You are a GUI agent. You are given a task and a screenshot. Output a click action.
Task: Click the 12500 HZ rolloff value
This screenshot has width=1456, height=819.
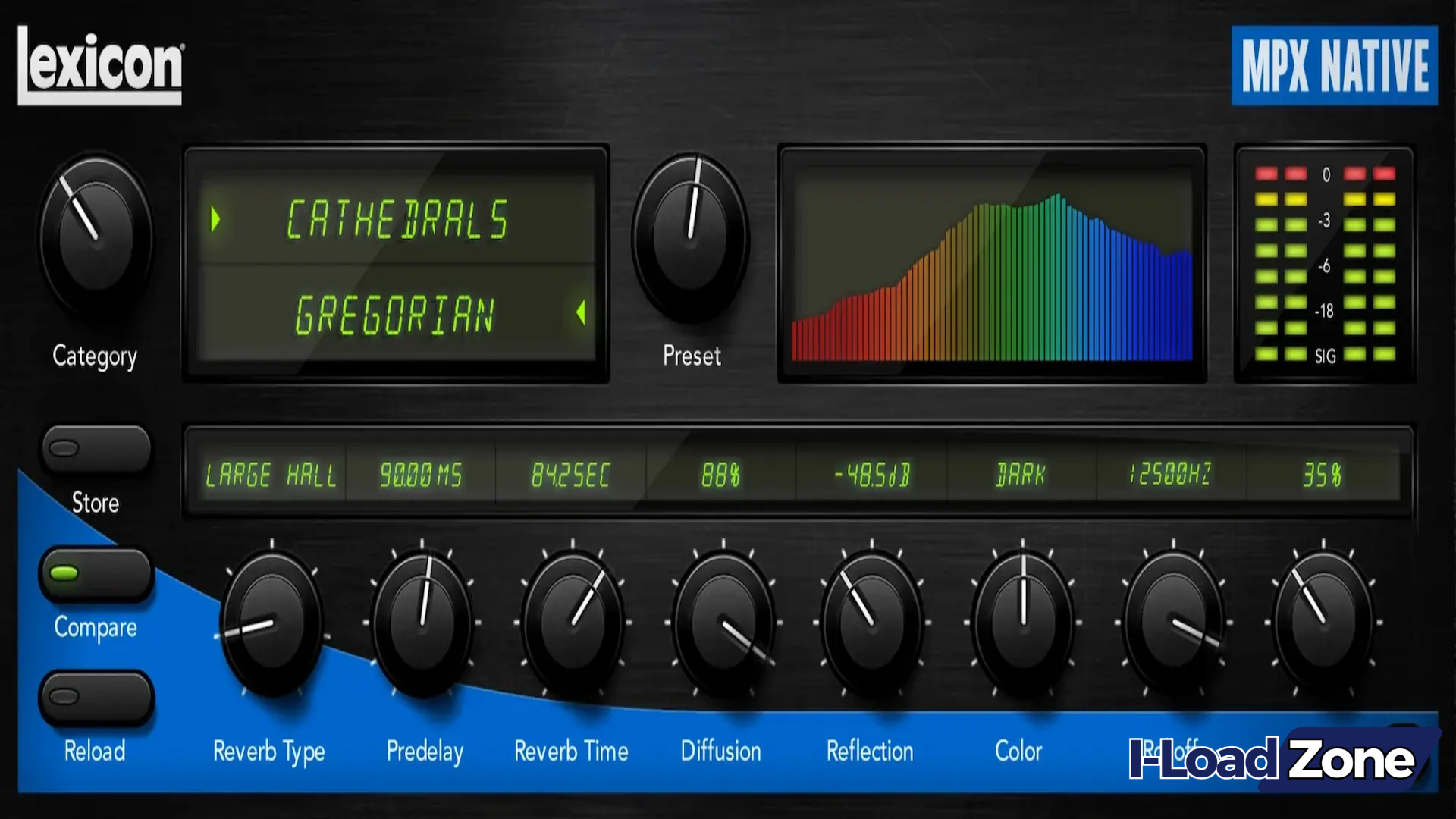[x=1170, y=475]
